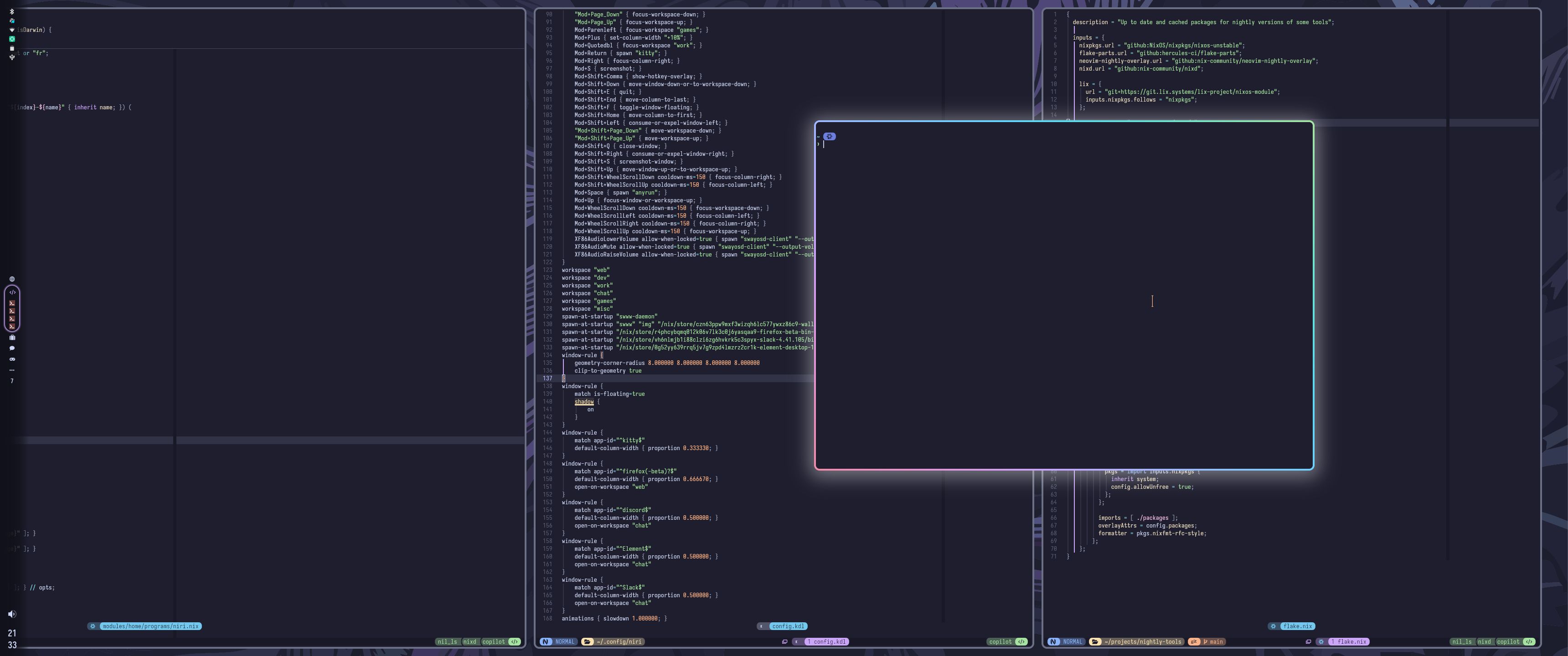The height and width of the screenshot is (656, 1568).
Task: Open the first terminal icon in the sidebar group
Action: (11, 303)
